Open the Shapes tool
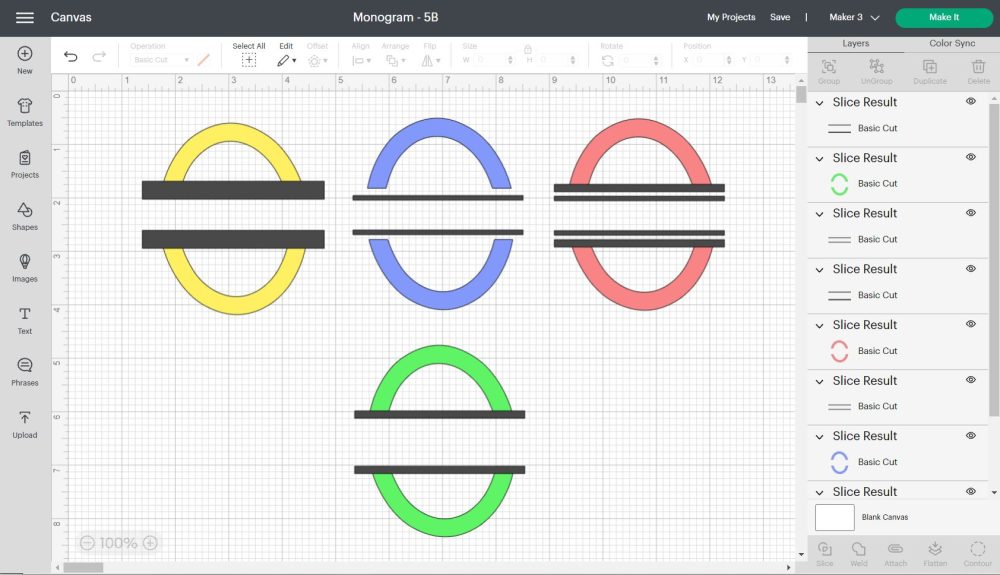The width and height of the screenshot is (1000, 575). pos(25,215)
